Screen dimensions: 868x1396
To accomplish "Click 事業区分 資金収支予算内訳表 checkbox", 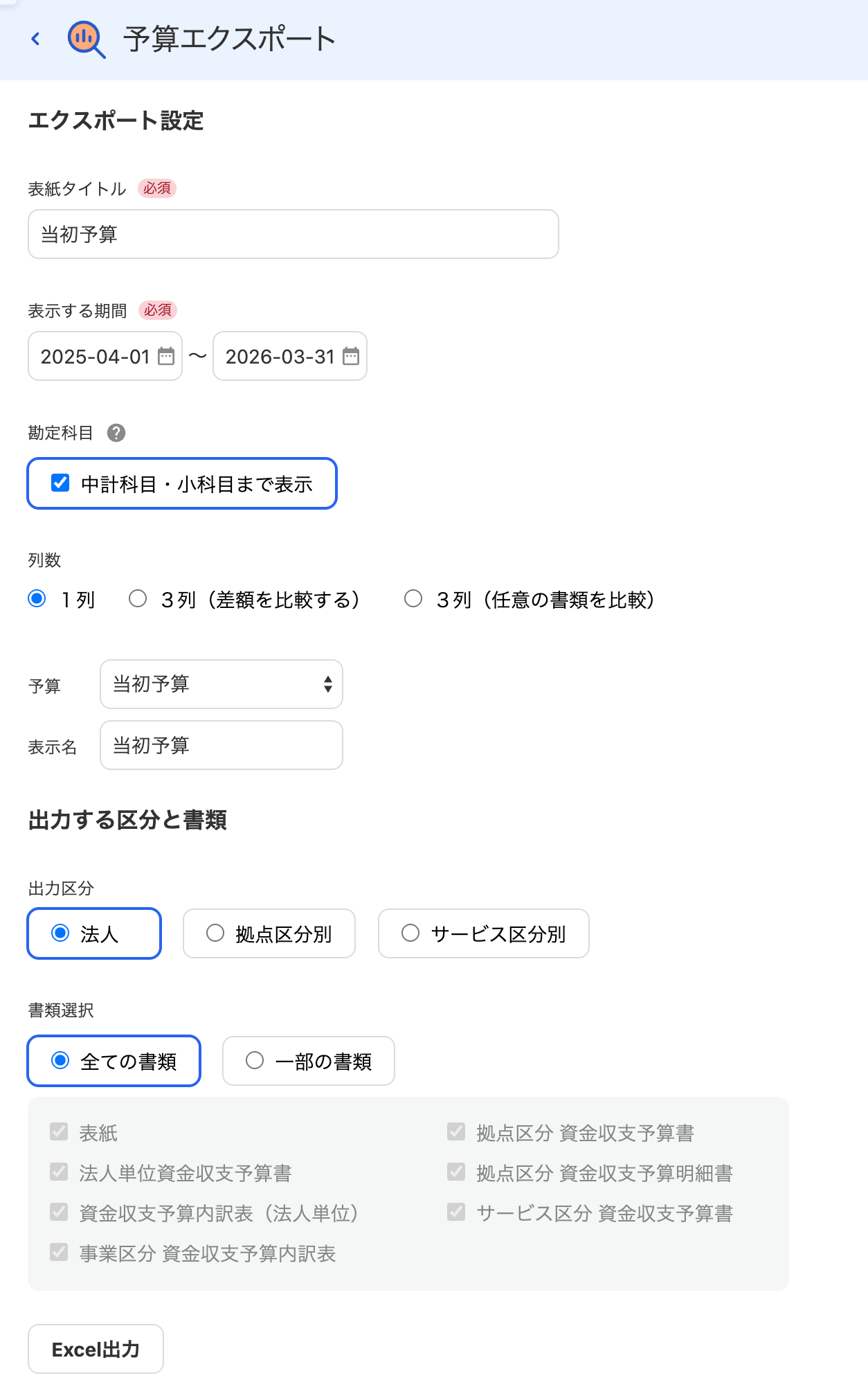I will (x=59, y=1252).
